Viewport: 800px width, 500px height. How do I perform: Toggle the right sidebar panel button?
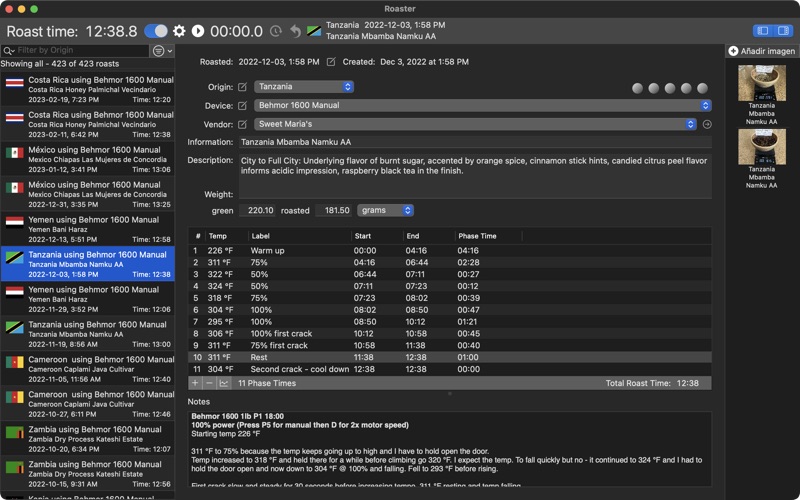click(x=783, y=31)
